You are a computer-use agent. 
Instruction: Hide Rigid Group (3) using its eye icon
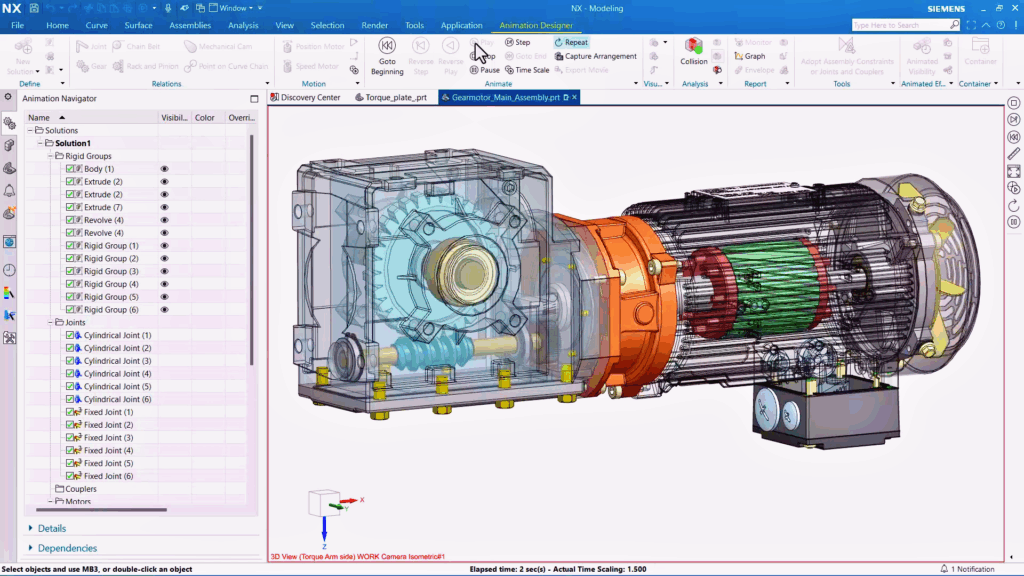coord(165,271)
